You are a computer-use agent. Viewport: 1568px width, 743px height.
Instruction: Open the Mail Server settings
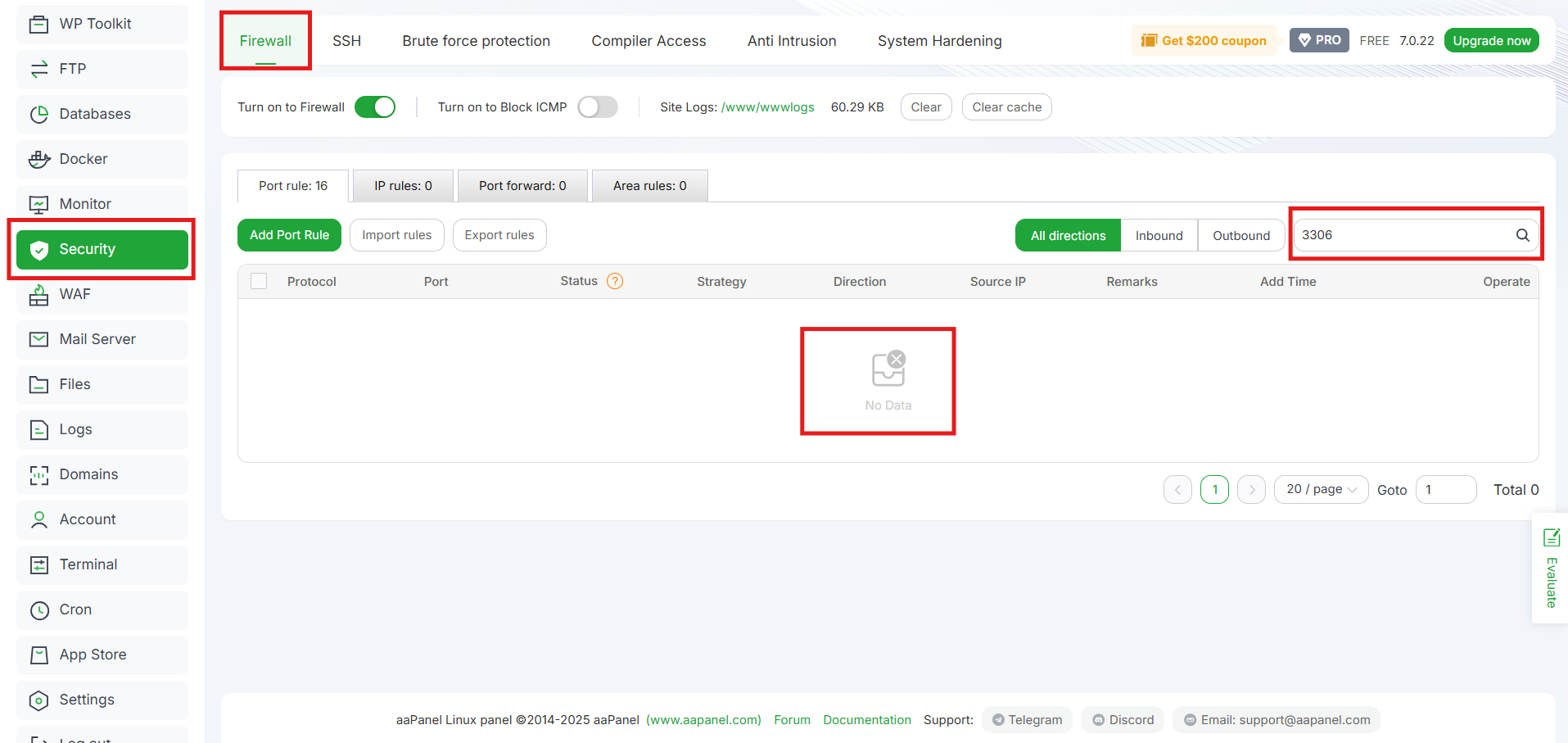tap(97, 339)
